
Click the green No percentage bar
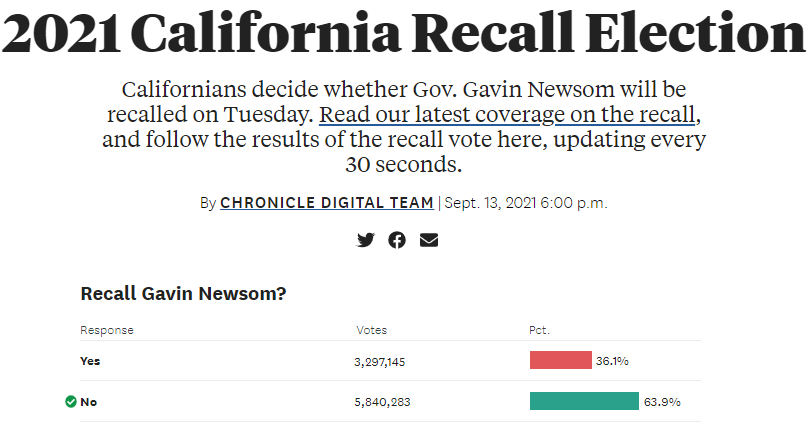[x=584, y=402]
